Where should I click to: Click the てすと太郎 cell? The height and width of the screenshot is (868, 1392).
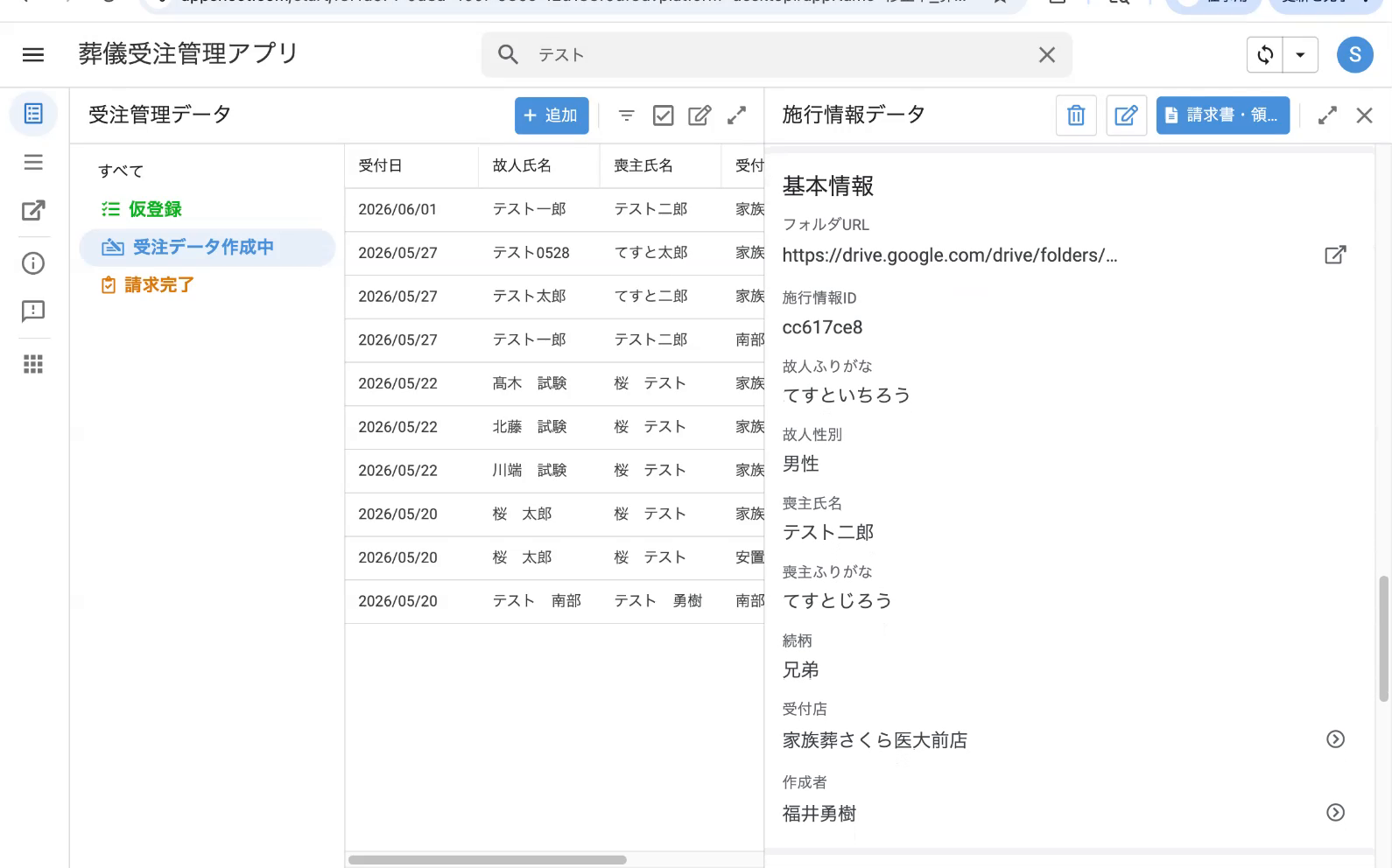pos(650,253)
